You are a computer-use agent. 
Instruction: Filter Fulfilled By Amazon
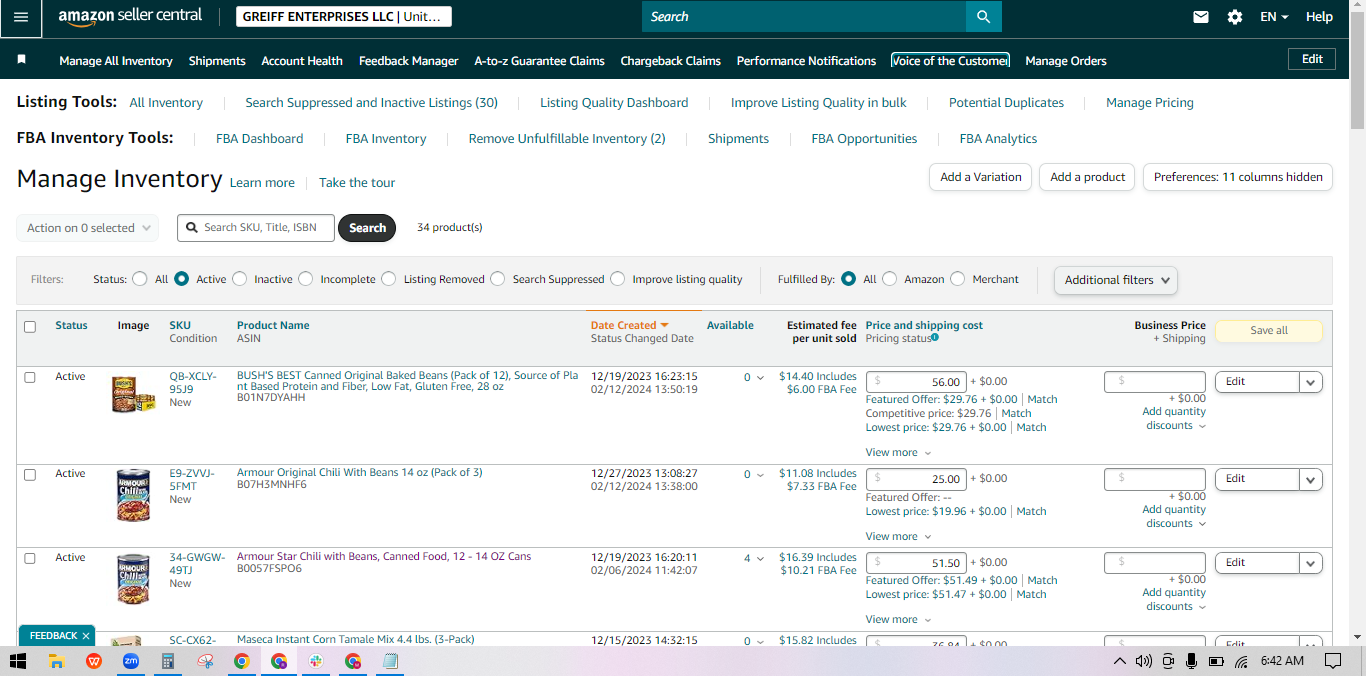click(x=889, y=279)
